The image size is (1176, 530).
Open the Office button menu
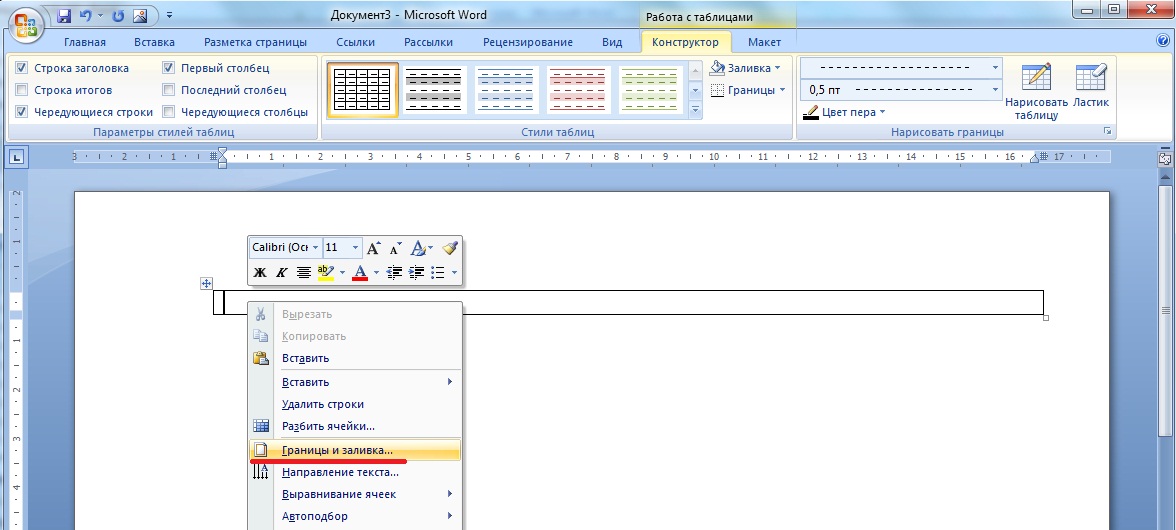click(26, 25)
